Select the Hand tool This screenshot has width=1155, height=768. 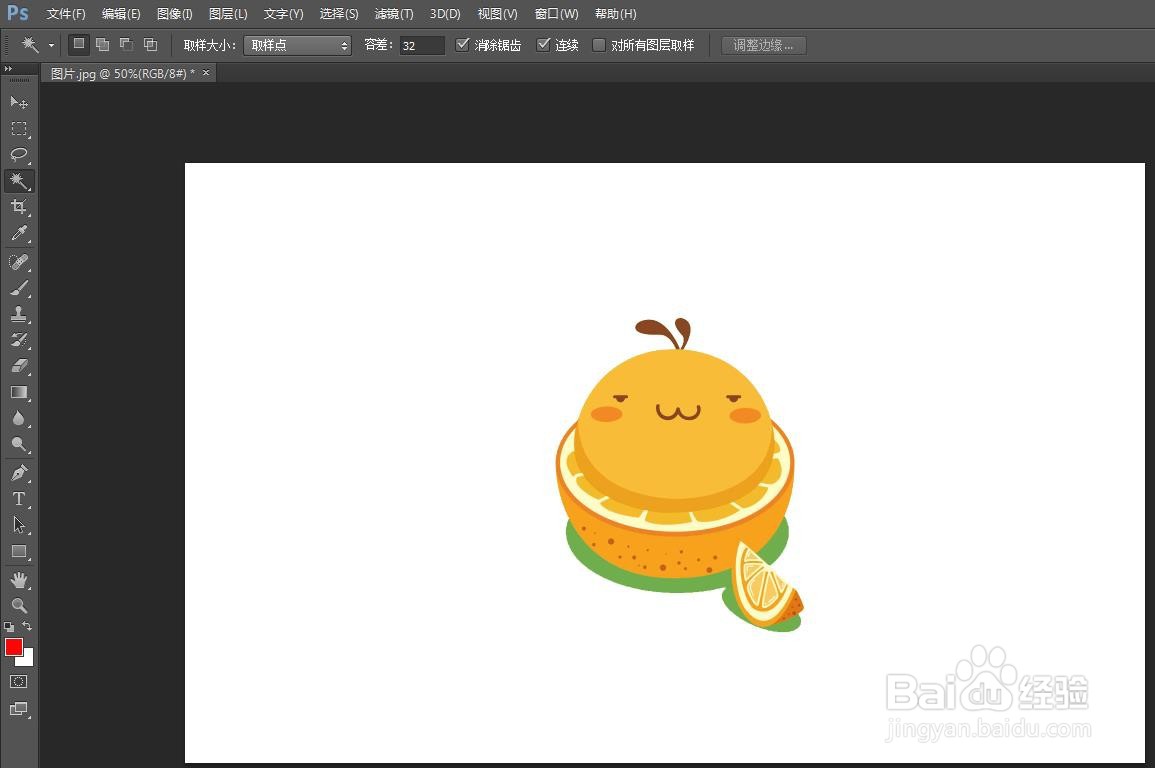pos(19,580)
